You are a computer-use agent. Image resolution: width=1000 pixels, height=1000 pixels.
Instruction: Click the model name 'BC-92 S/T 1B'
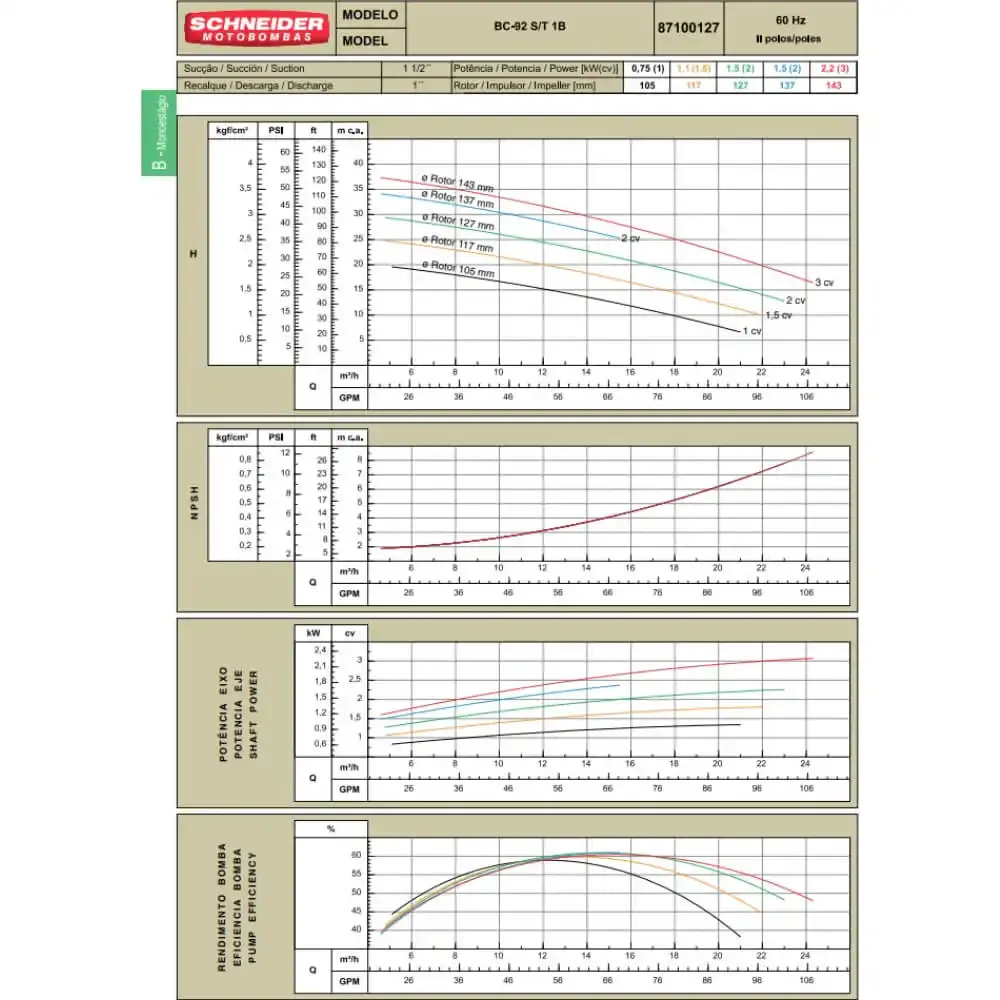(x=529, y=26)
